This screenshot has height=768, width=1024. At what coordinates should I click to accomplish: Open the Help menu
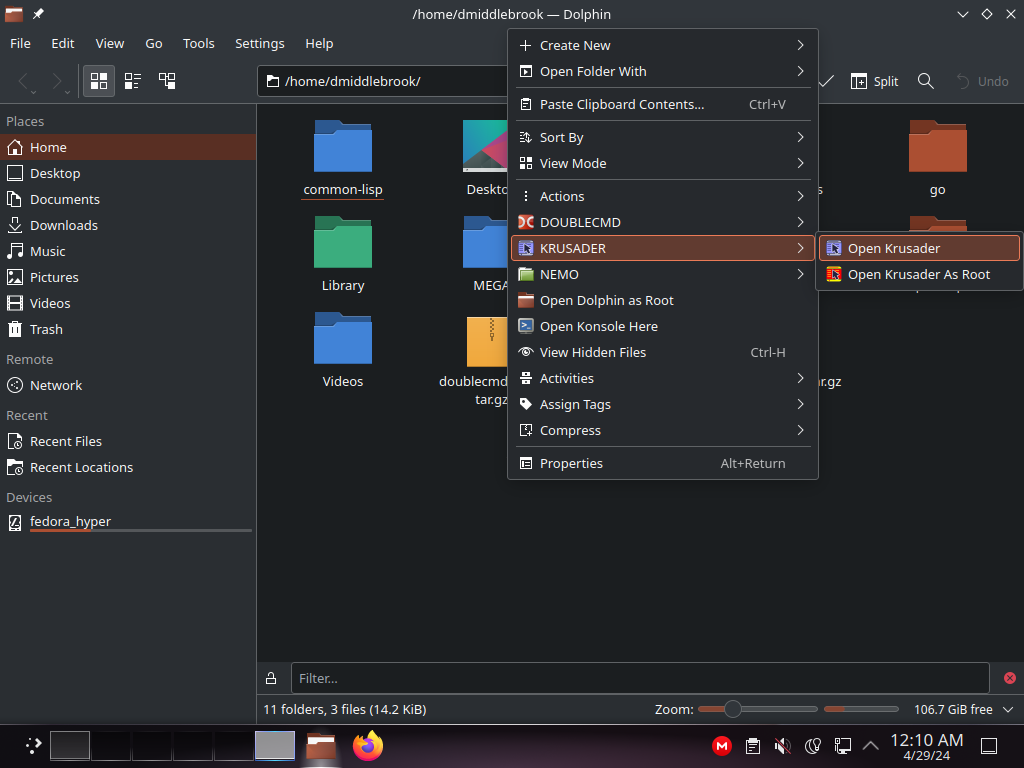click(319, 43)
